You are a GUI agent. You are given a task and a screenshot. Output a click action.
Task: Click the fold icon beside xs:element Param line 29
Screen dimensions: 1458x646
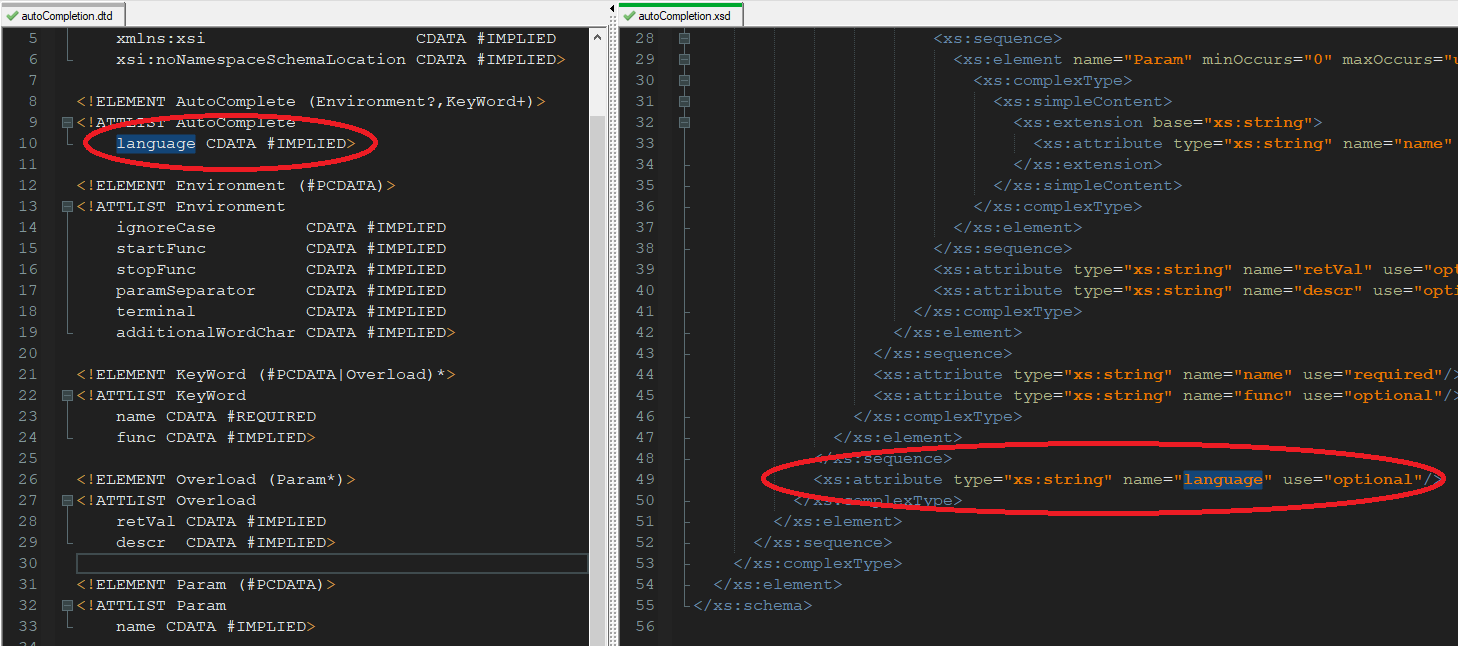682,59
